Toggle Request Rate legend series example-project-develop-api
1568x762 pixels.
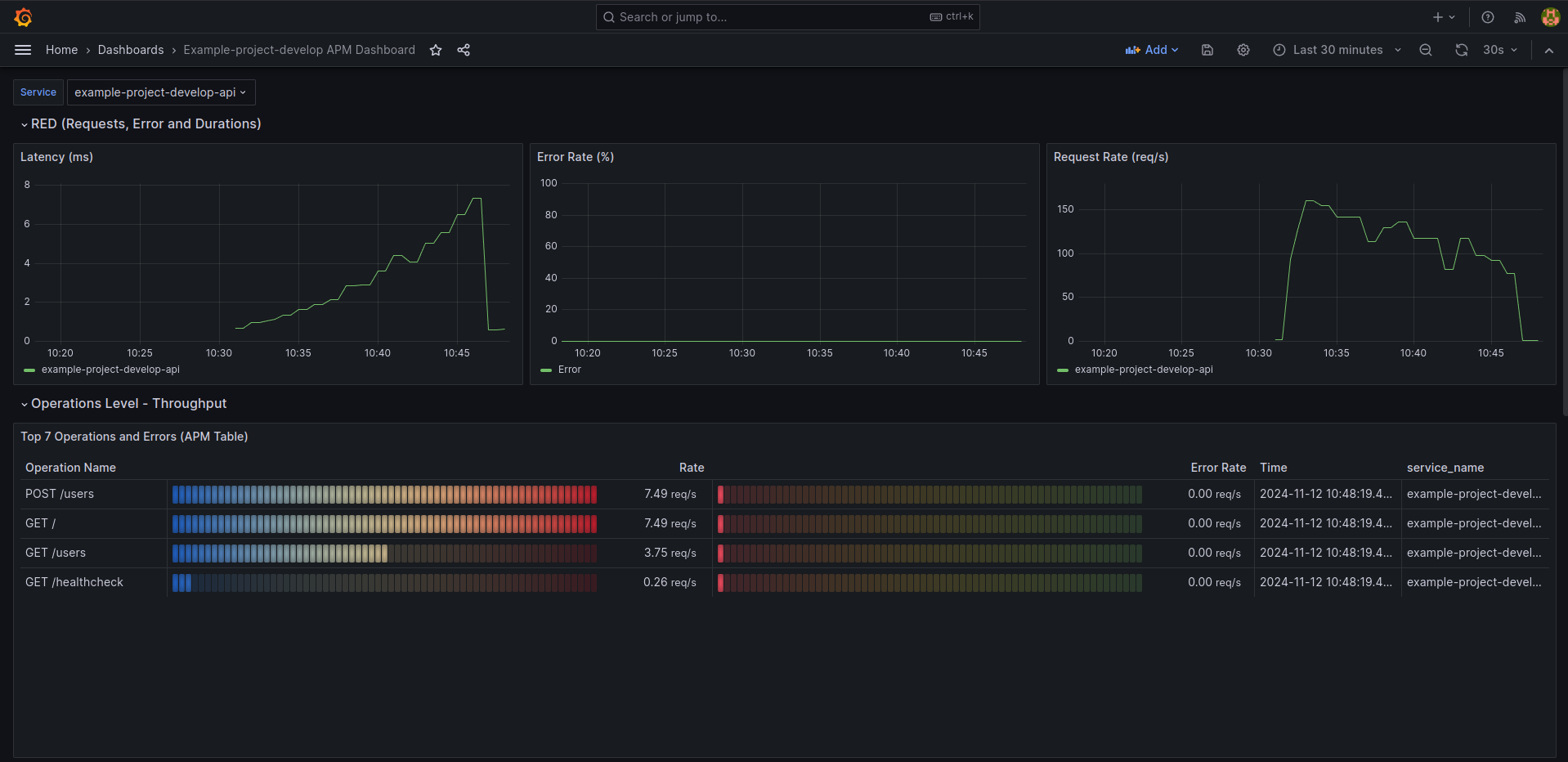coord(1144,370)
